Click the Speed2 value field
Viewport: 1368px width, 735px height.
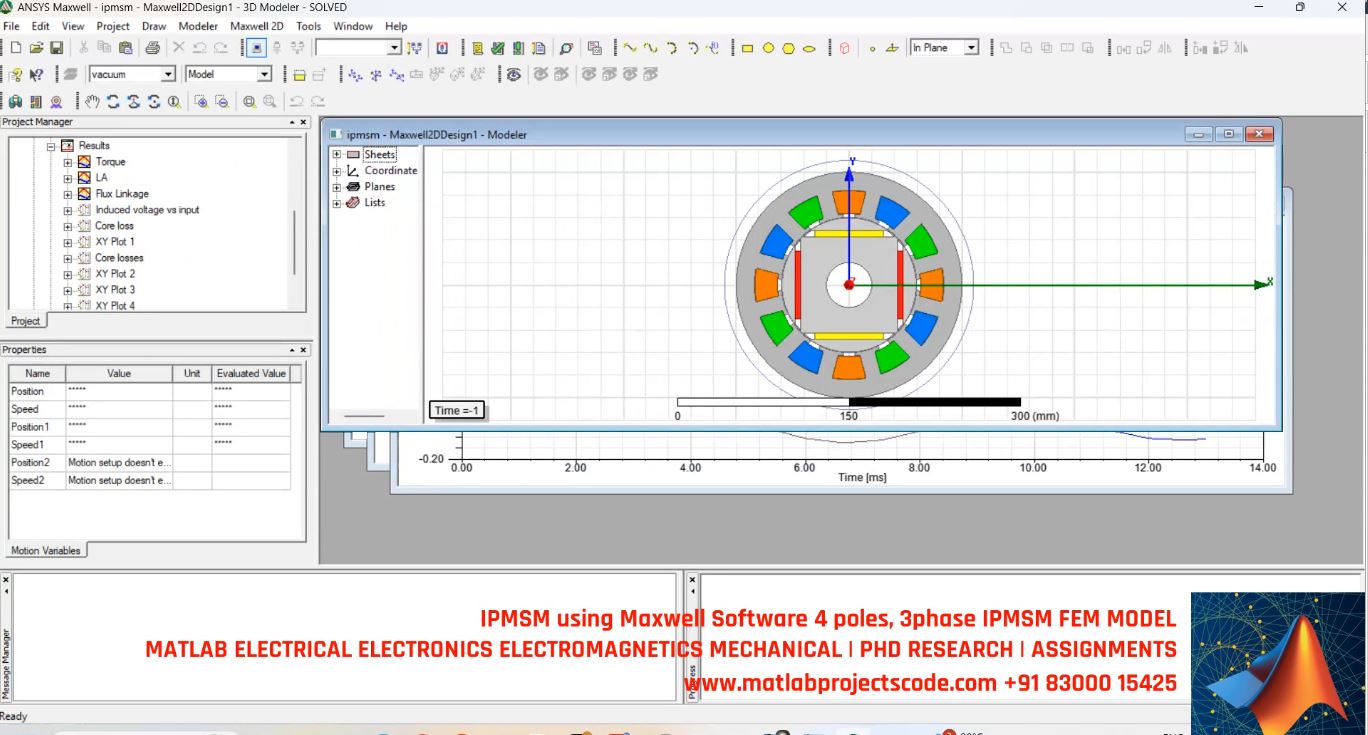coord(119,479)
